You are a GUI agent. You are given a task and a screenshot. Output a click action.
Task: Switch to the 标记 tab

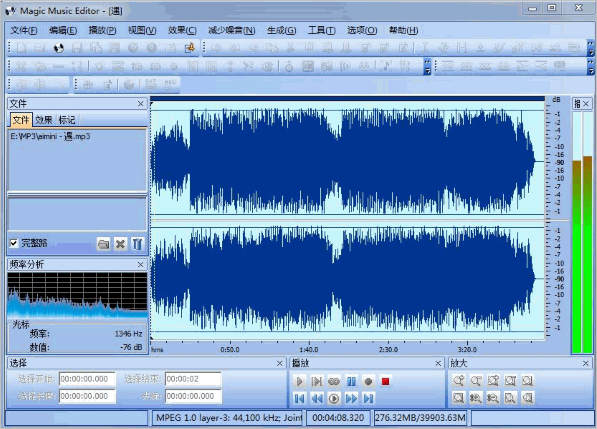[67, 120]
